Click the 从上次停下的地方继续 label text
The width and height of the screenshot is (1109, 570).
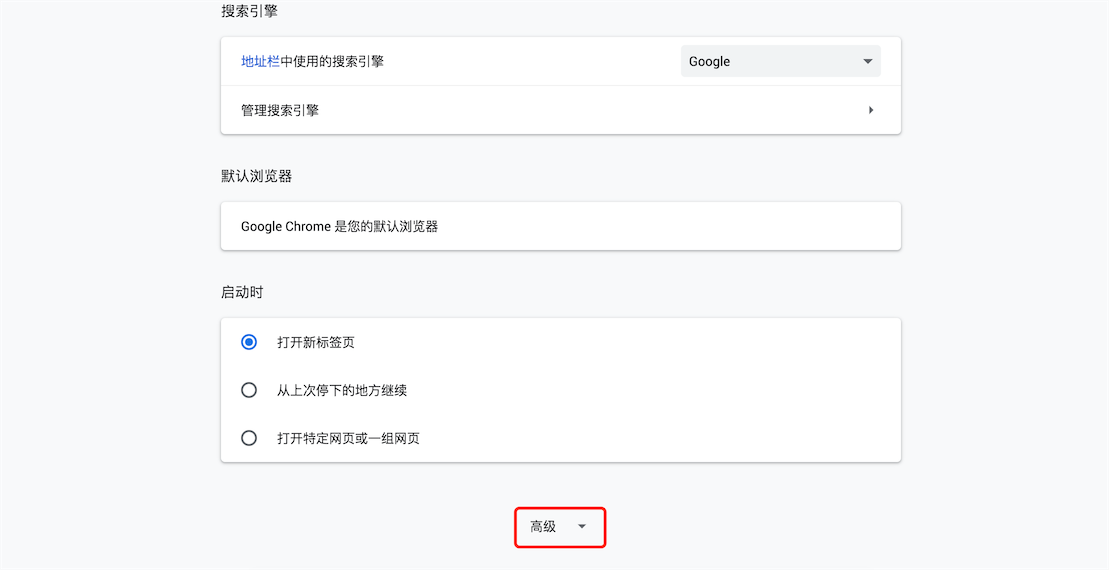342,390
